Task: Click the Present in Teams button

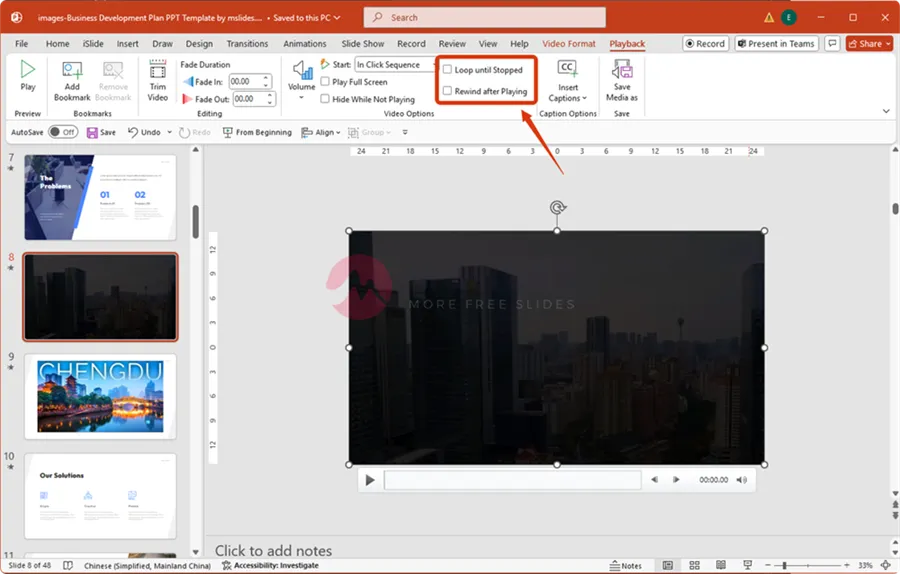Action: pyautogui.click(x=776, y=44)
